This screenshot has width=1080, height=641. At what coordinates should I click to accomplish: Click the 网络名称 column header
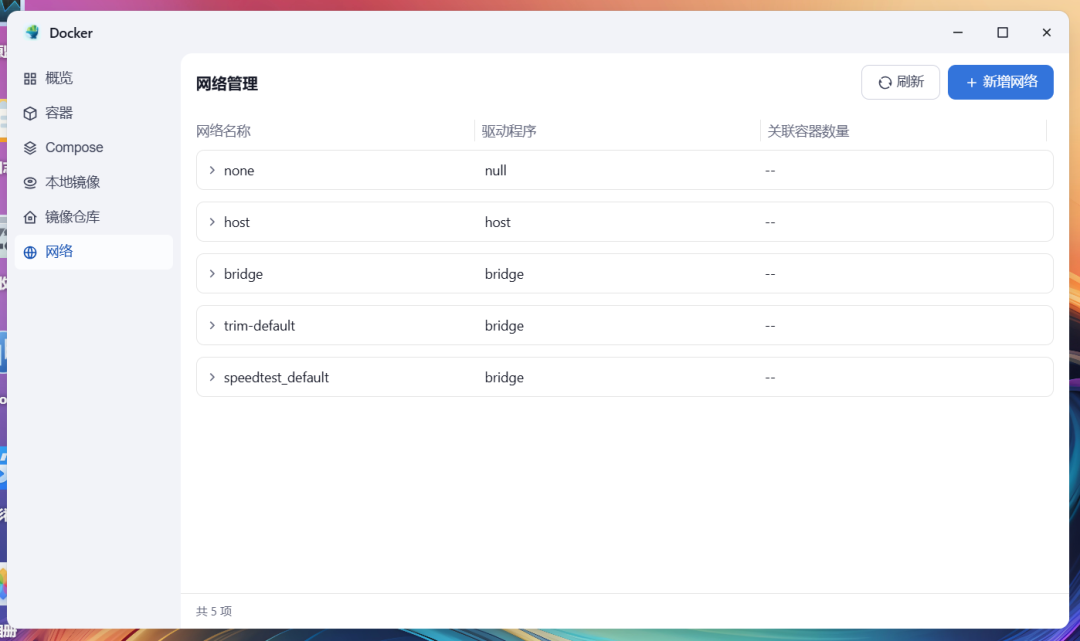point(223,131)
